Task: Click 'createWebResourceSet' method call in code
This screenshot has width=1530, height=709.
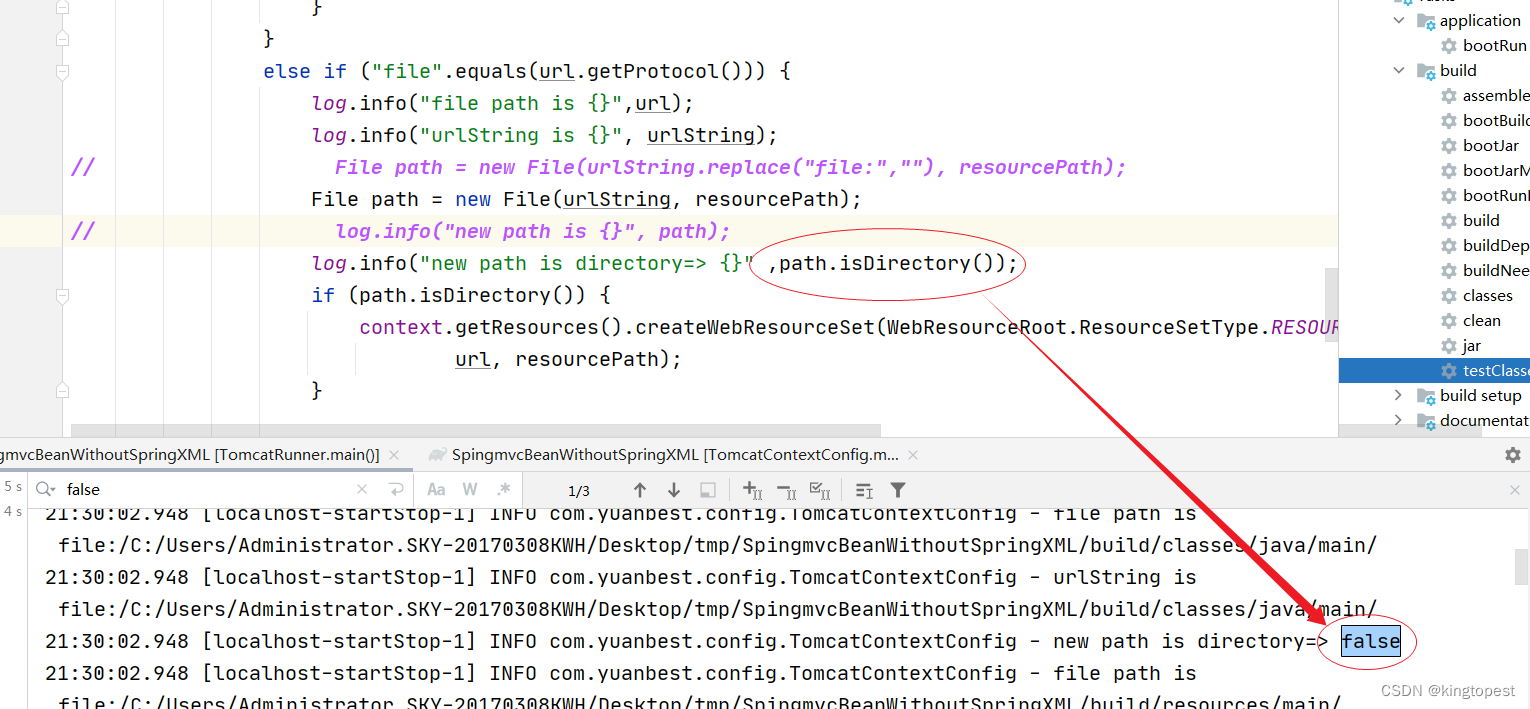Action: tap(755, 327)
